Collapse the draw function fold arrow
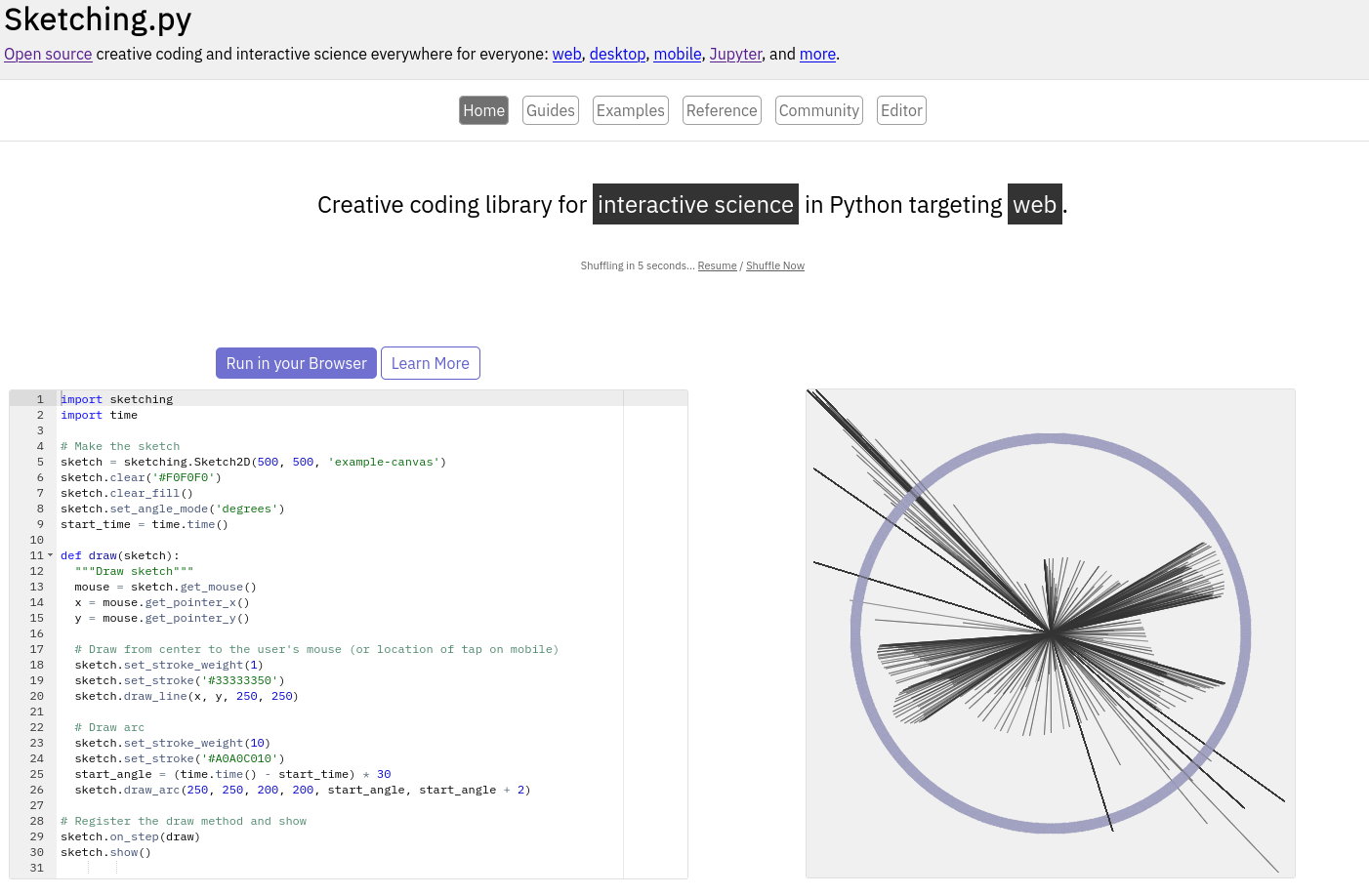 (x=51, y=555)
